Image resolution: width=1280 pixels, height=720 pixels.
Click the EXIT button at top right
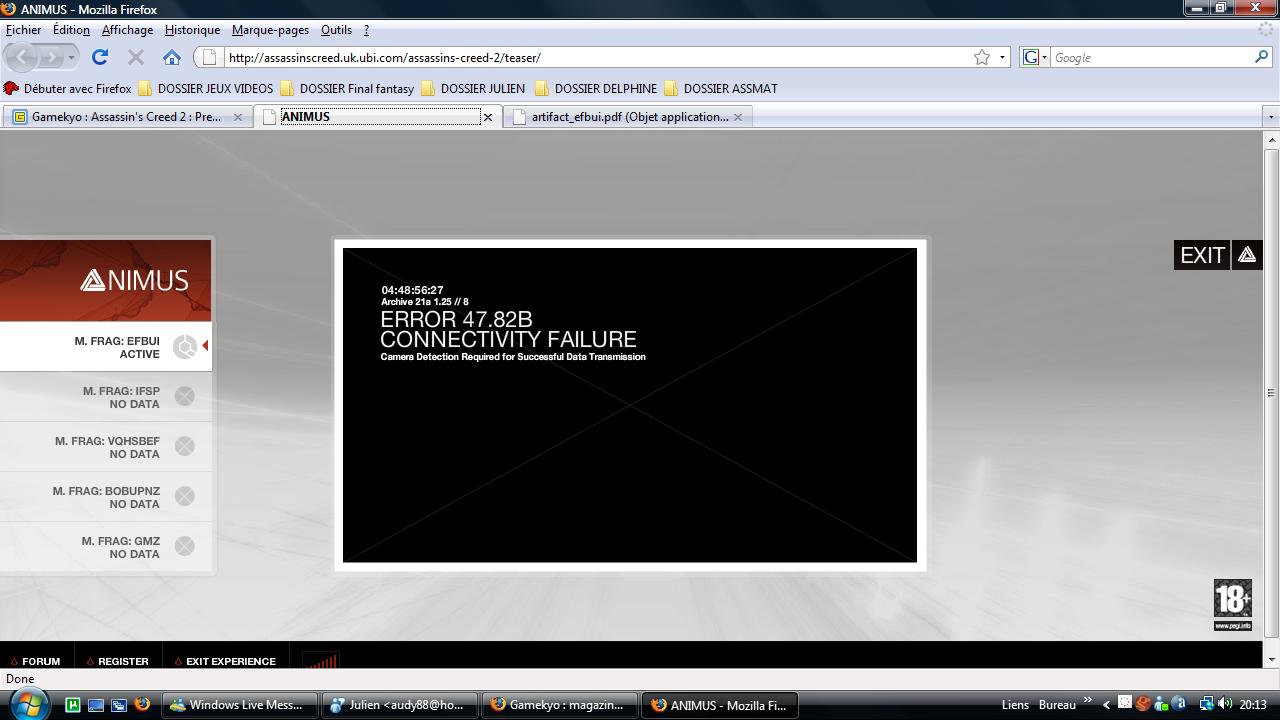point(1202,255)
